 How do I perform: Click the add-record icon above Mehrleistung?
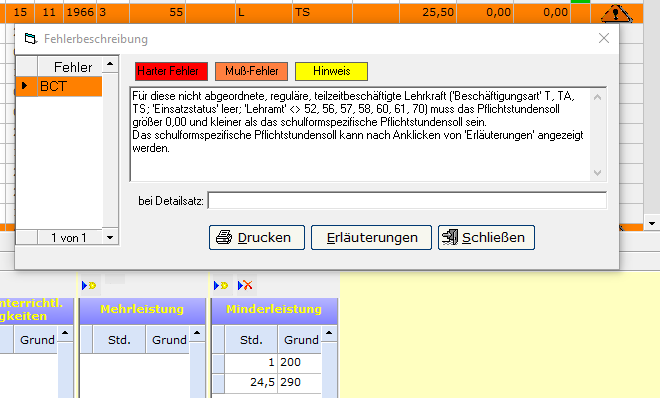point(89,285)
